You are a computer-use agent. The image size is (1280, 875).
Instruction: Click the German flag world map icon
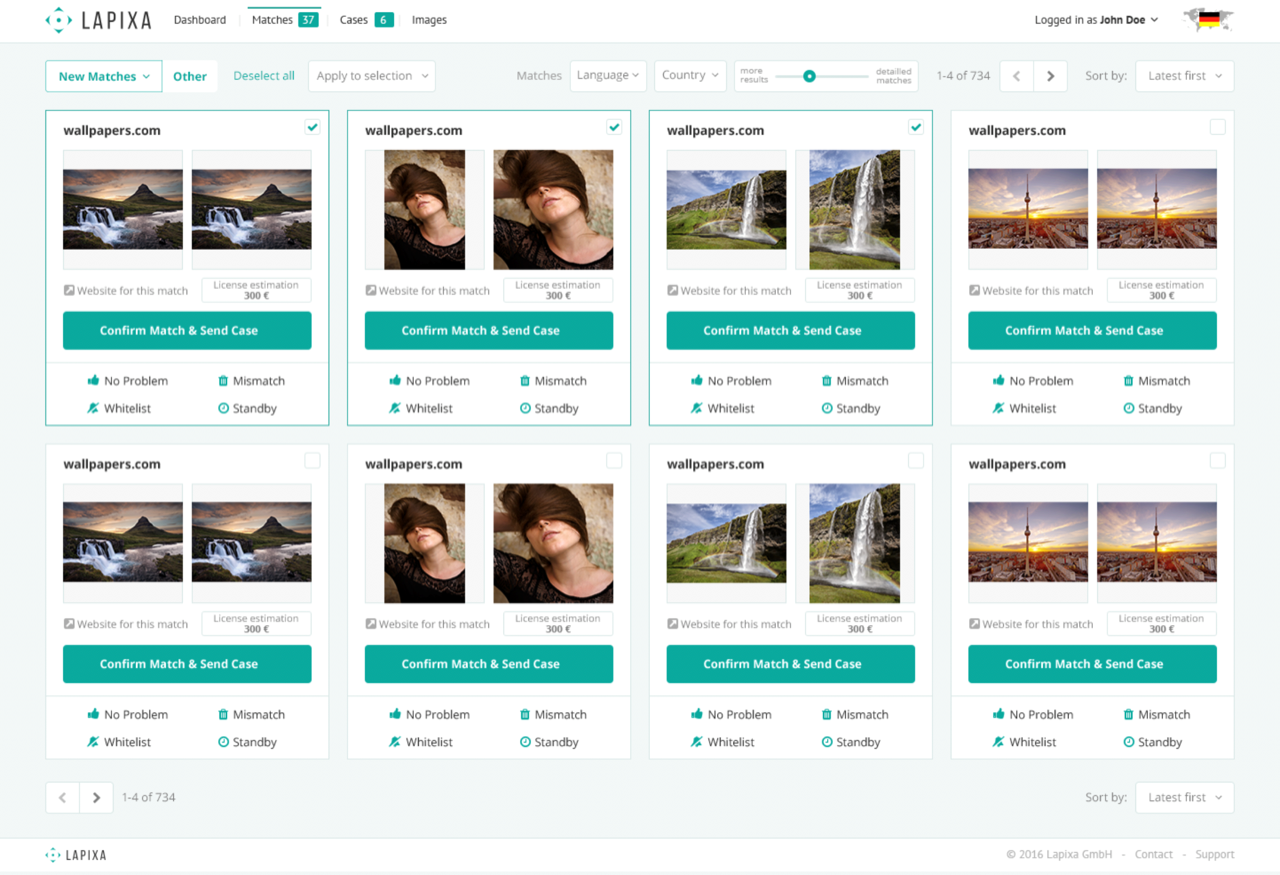1208,20
